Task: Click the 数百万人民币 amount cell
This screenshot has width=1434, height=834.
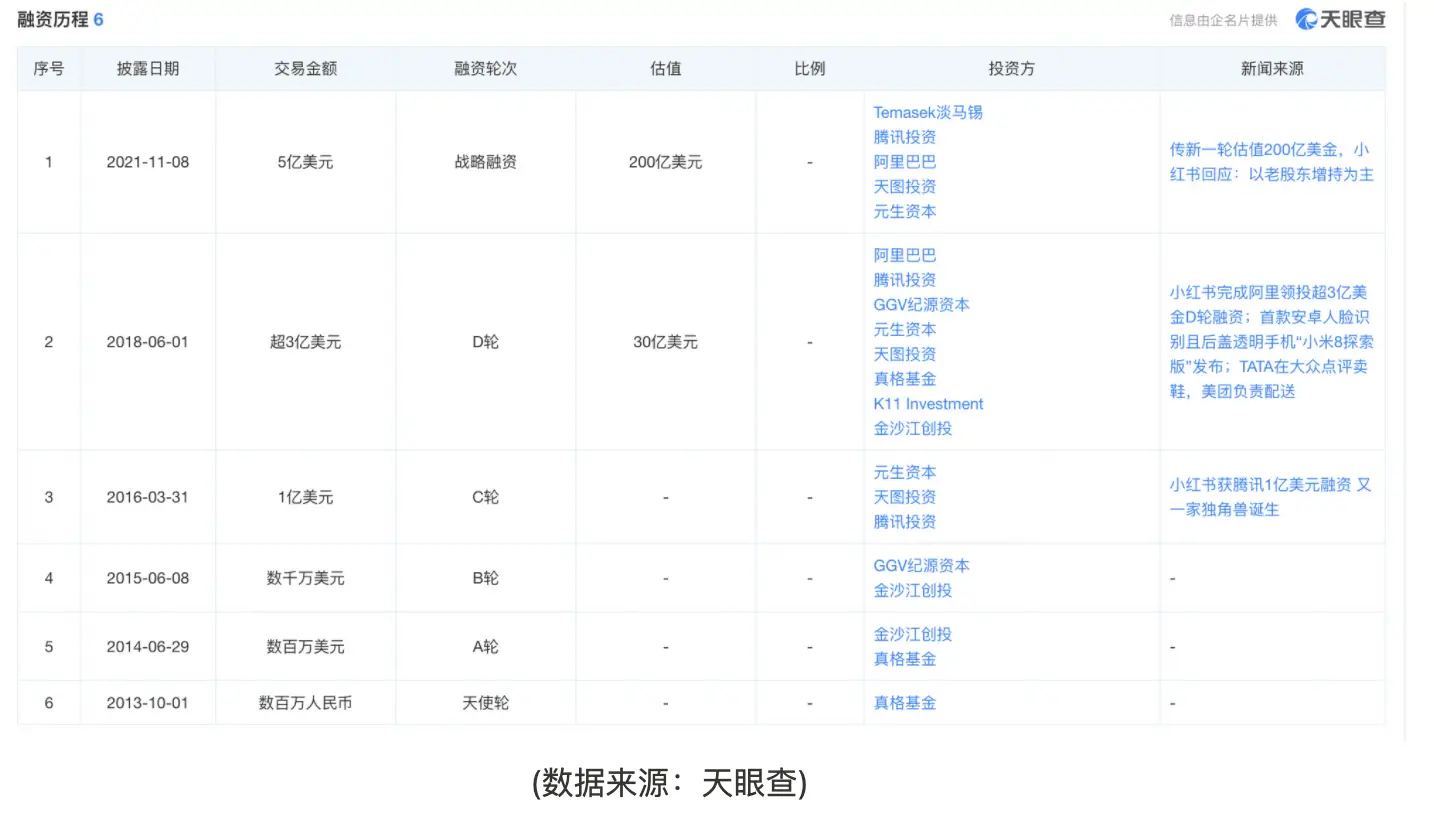Action: 306,703
